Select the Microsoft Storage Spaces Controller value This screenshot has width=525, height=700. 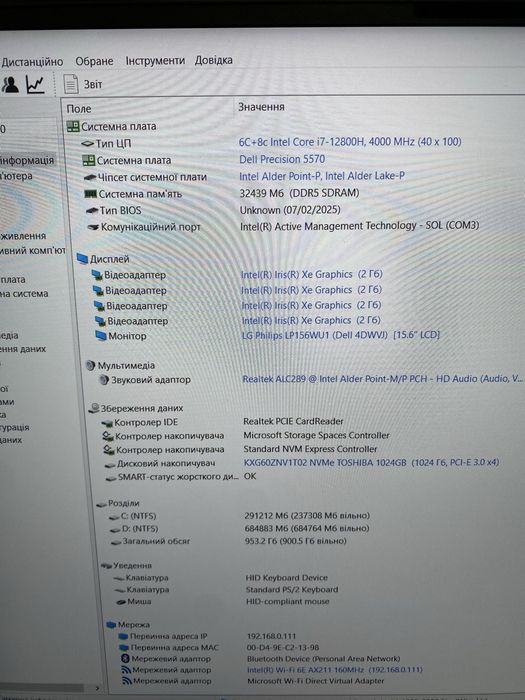tap(317, 435)
